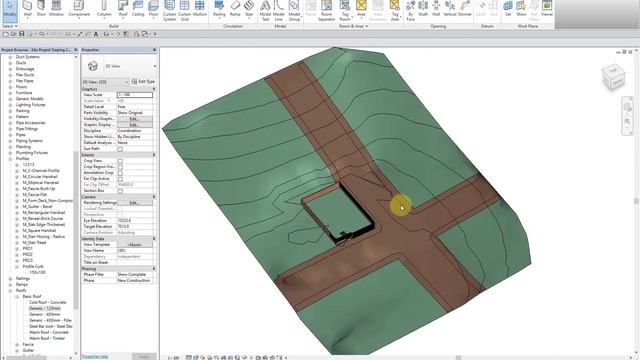
Task: Collapse the Graphics properties section
Action: [154, 89]
